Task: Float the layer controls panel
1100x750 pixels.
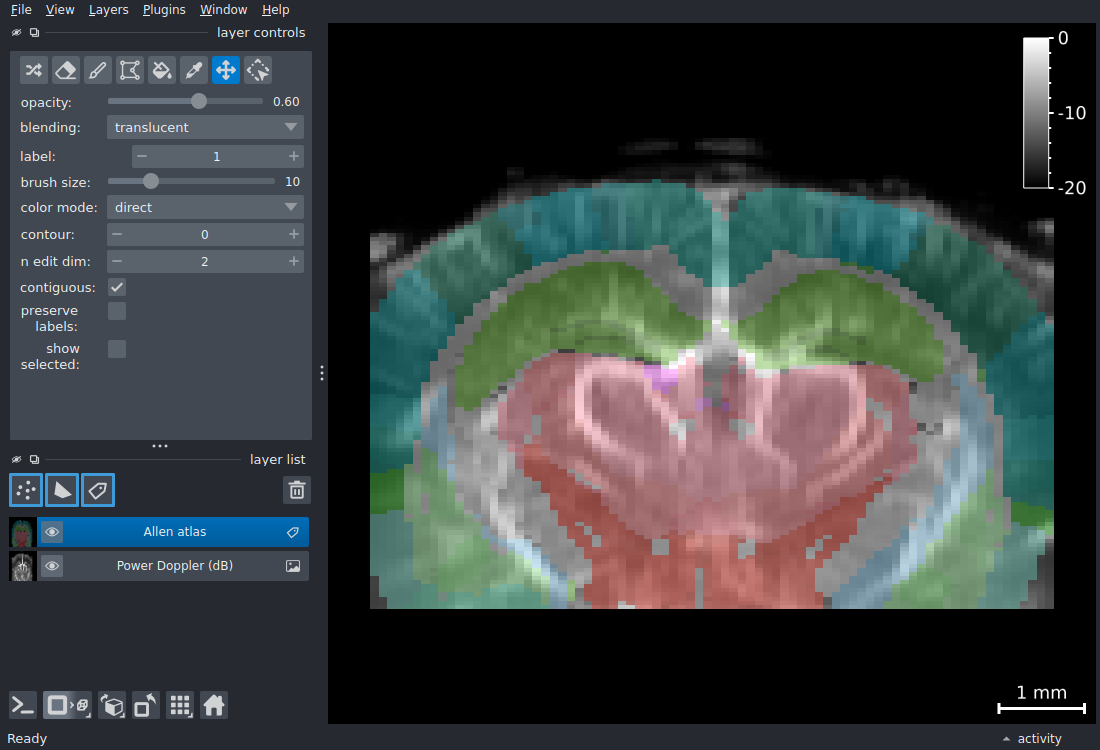Action: point(34,32)
